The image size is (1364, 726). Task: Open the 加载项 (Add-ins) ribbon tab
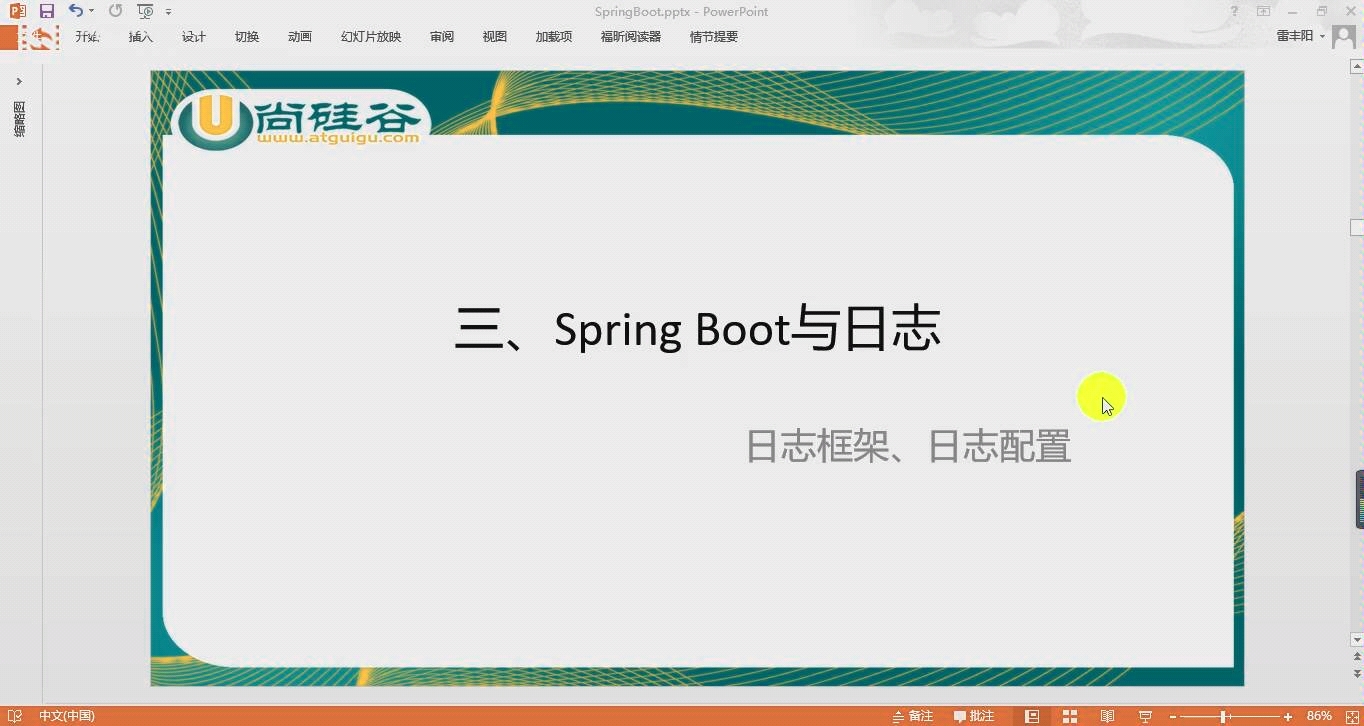[x=554, y=37]
